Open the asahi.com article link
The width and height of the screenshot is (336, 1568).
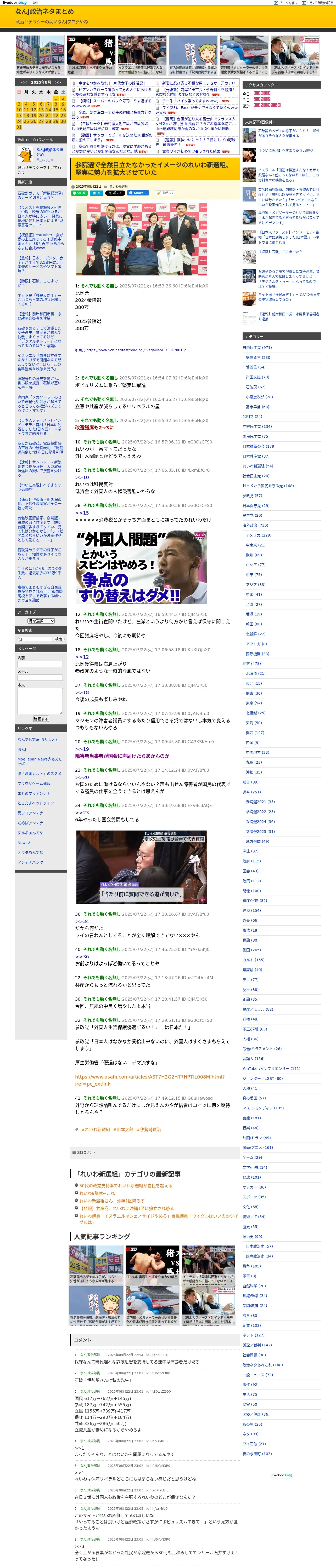(149, 1080)
